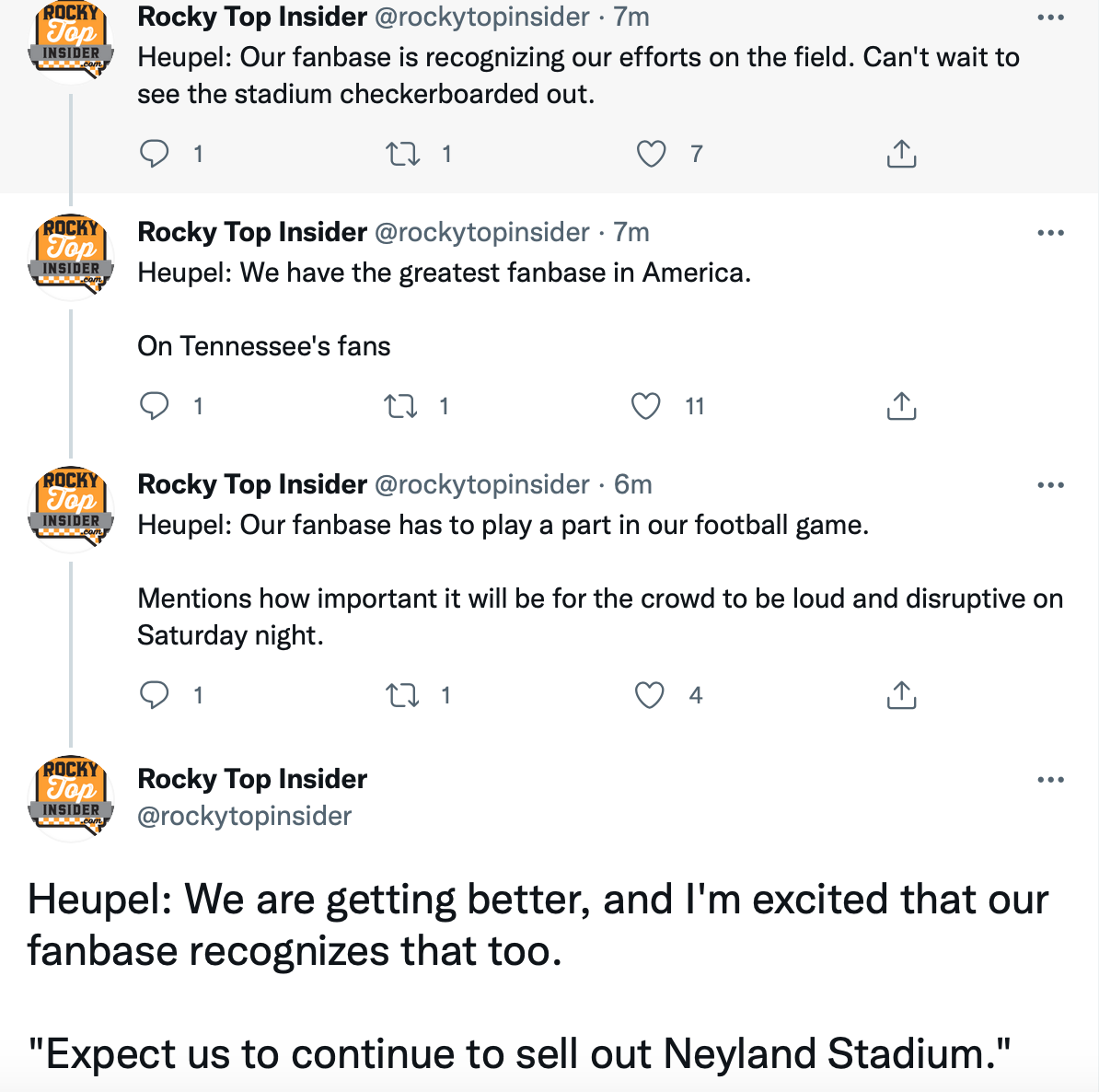Like the loud and disruptive crowd tweet
This screenshot has width=1099, height=1092.
click(x=650, y=695)
